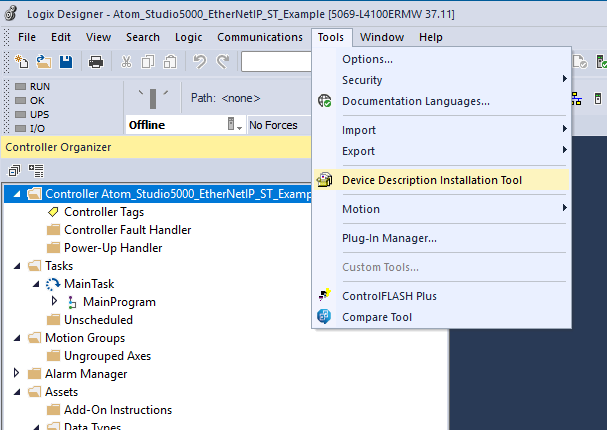Click the Power-Up Handler folder
607x430 pixels.
point(113,248)
